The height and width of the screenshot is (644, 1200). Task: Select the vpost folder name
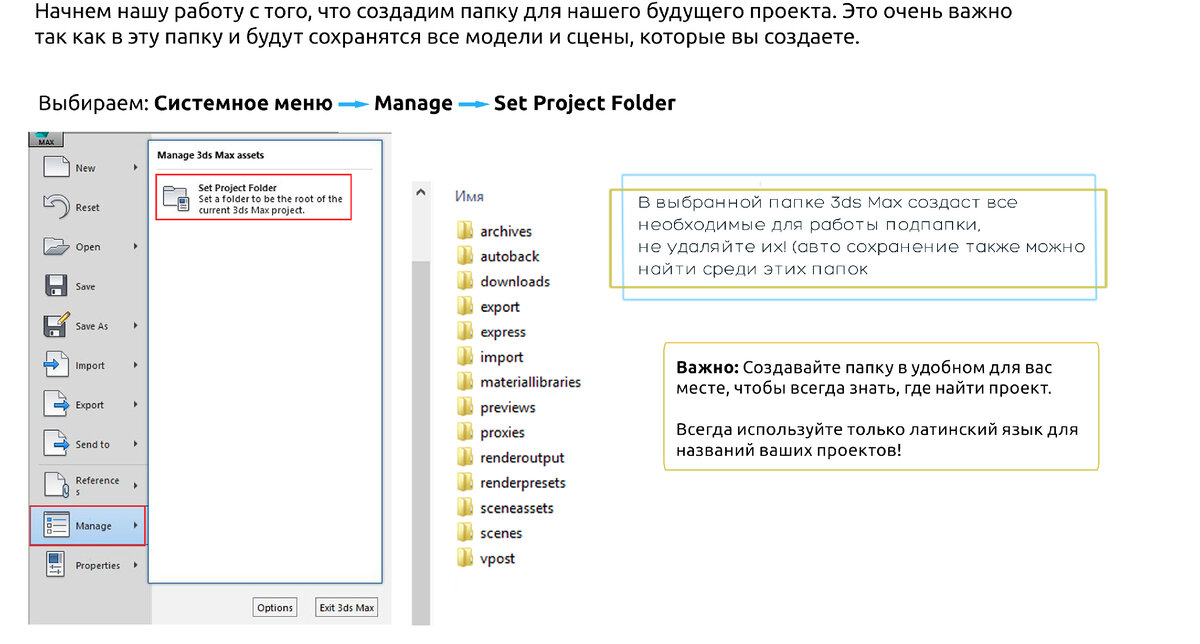click(498, 558)
